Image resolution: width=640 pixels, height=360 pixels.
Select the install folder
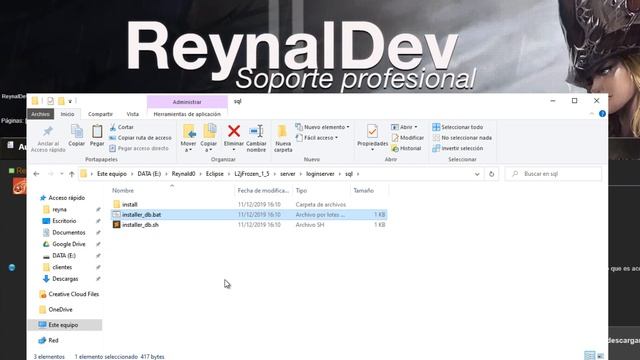tap(249, 204)
